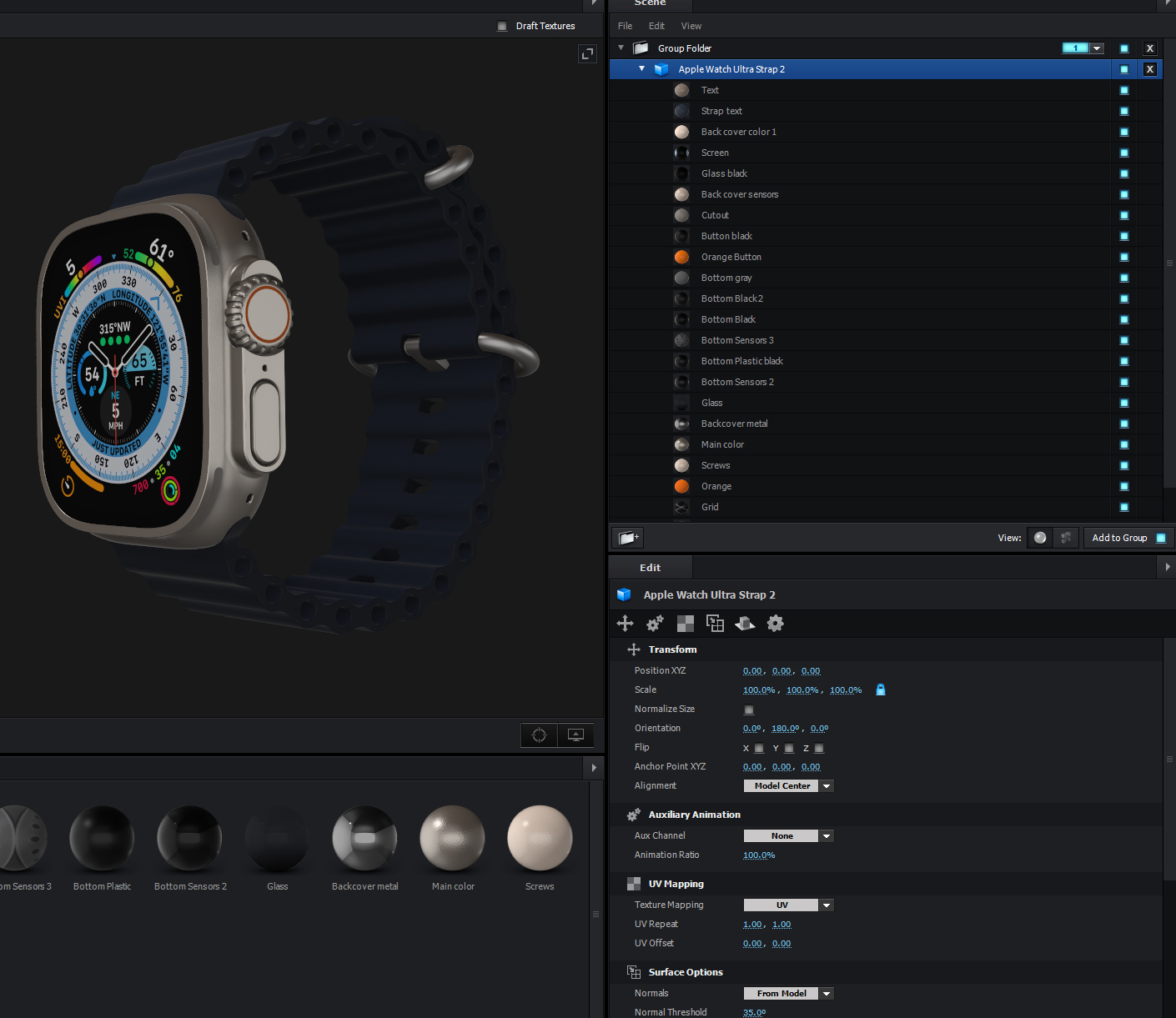Toggle Flip Z checkbox
1176x1018 pixels.
(819, 748)
